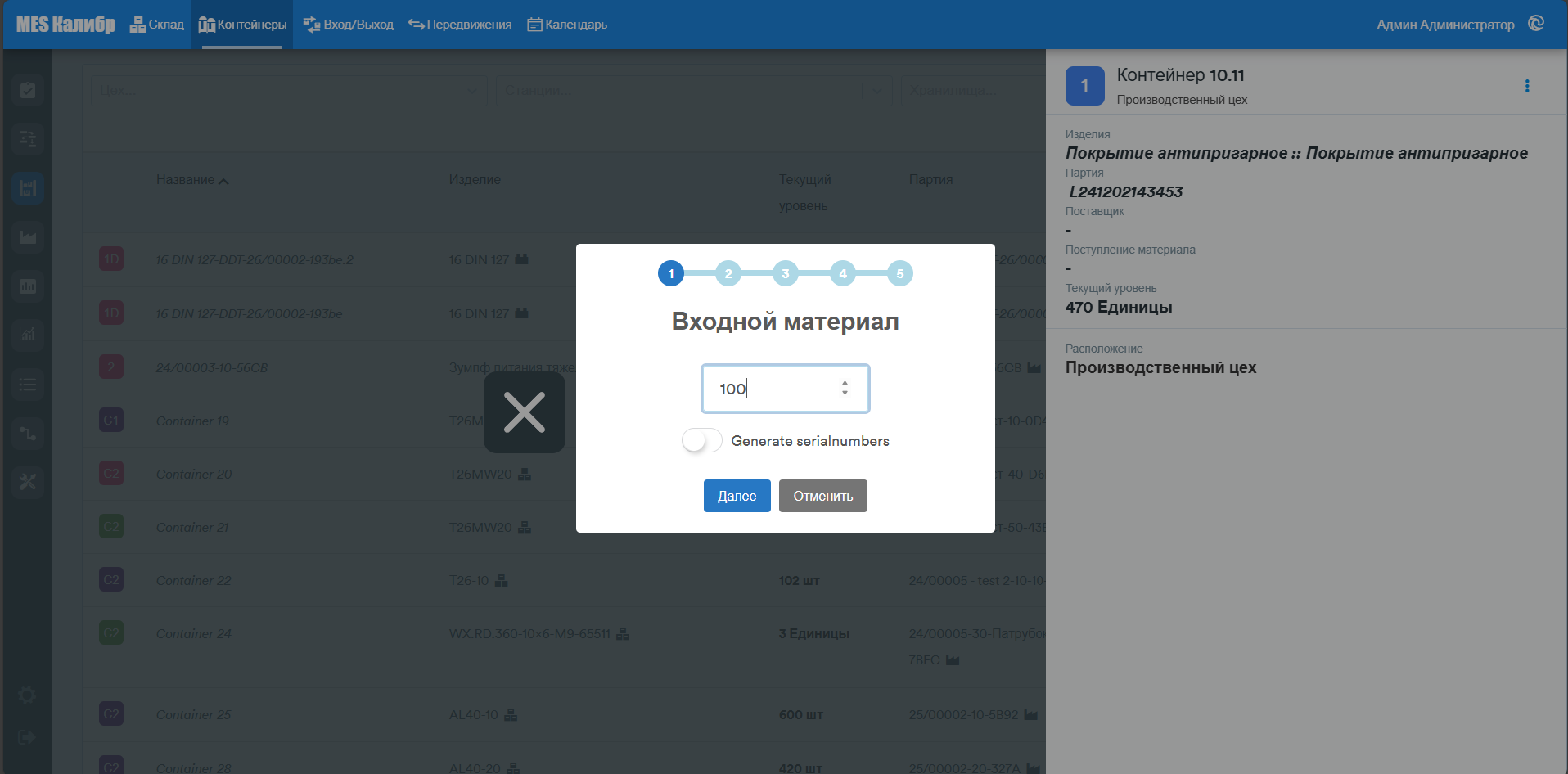This screenshot has width=1568, height=774.
Task: Click the C2 badge of Container 21
Action: 111,527
